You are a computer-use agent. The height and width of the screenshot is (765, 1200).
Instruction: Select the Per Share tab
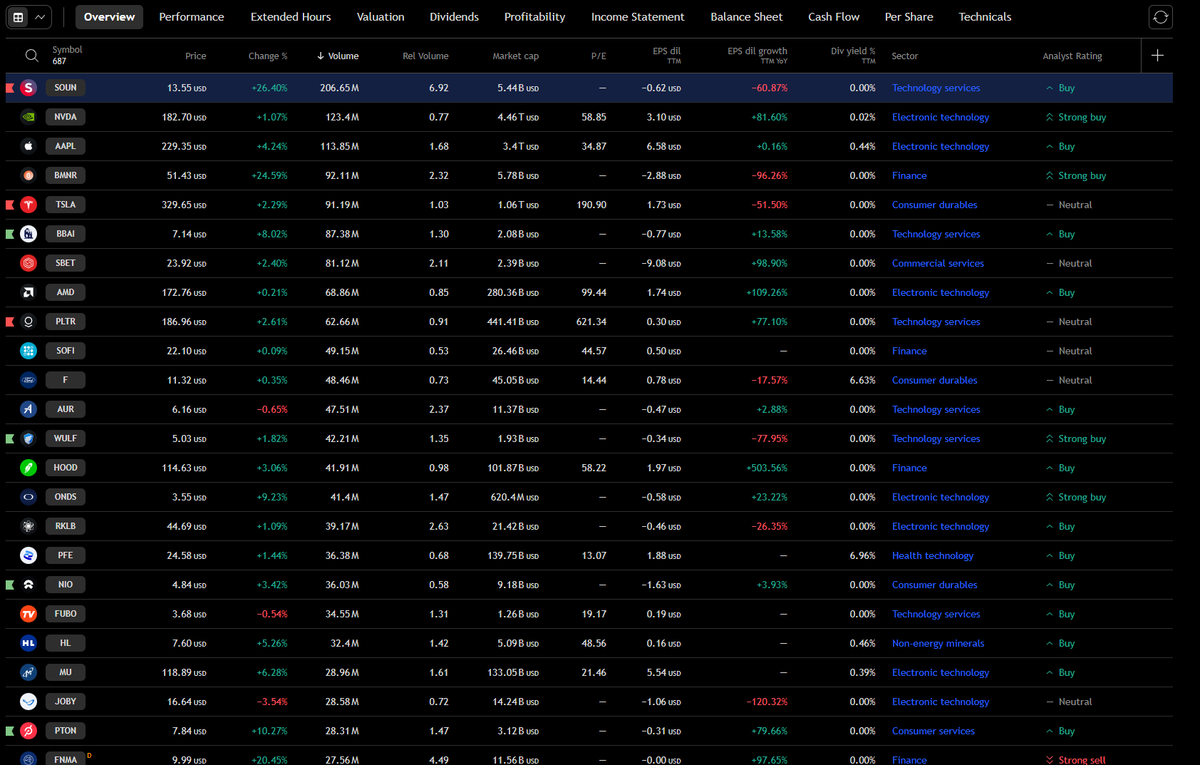[909, 17]
